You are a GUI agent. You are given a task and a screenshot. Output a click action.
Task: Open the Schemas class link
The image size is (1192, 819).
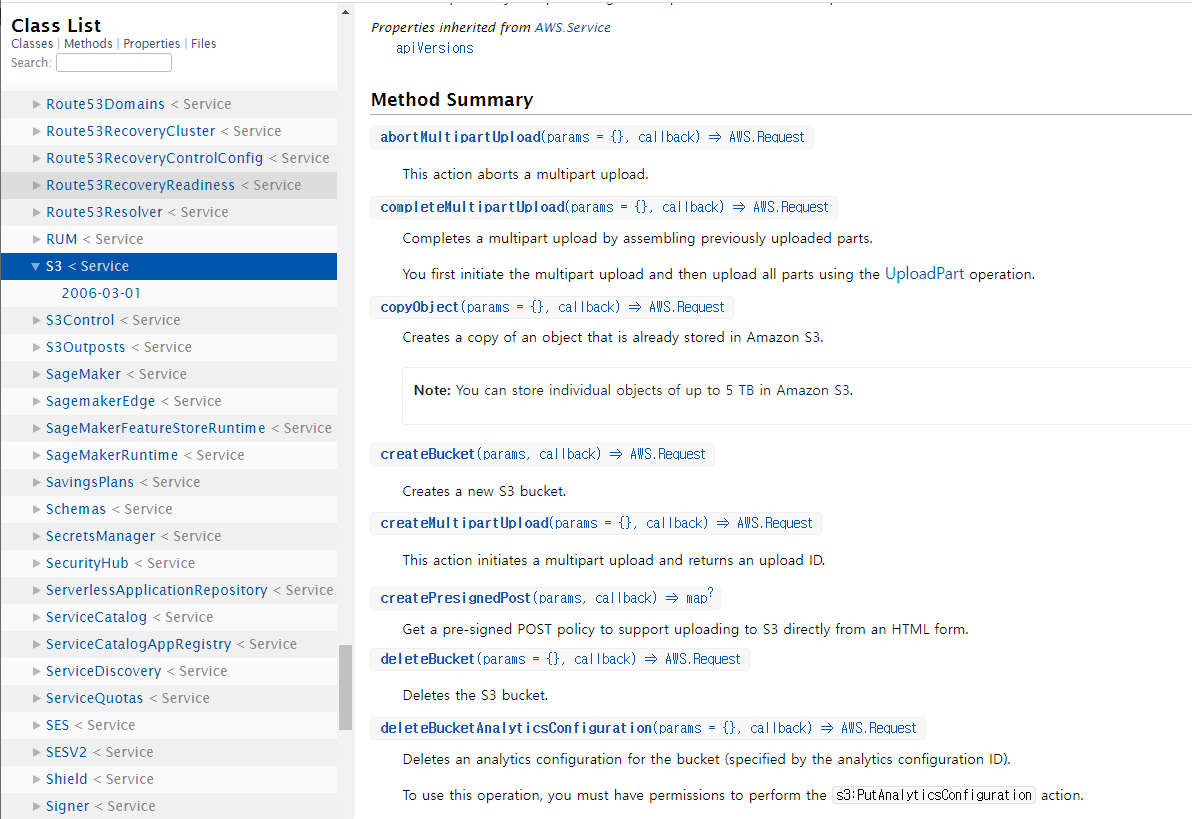tap(76, 509)
